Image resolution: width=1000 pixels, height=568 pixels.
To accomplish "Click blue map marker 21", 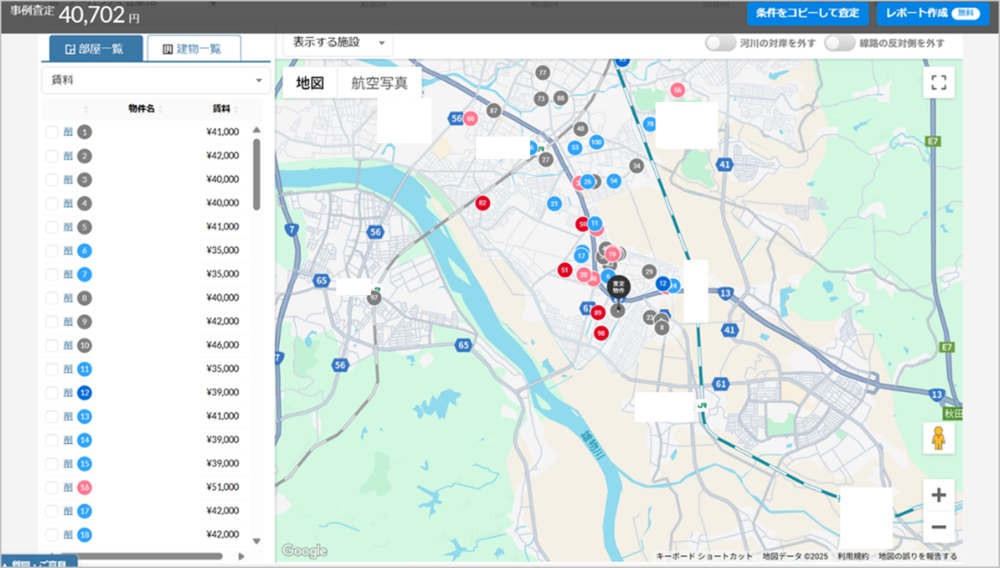I will pyautogui.click(x=554, y=204).
